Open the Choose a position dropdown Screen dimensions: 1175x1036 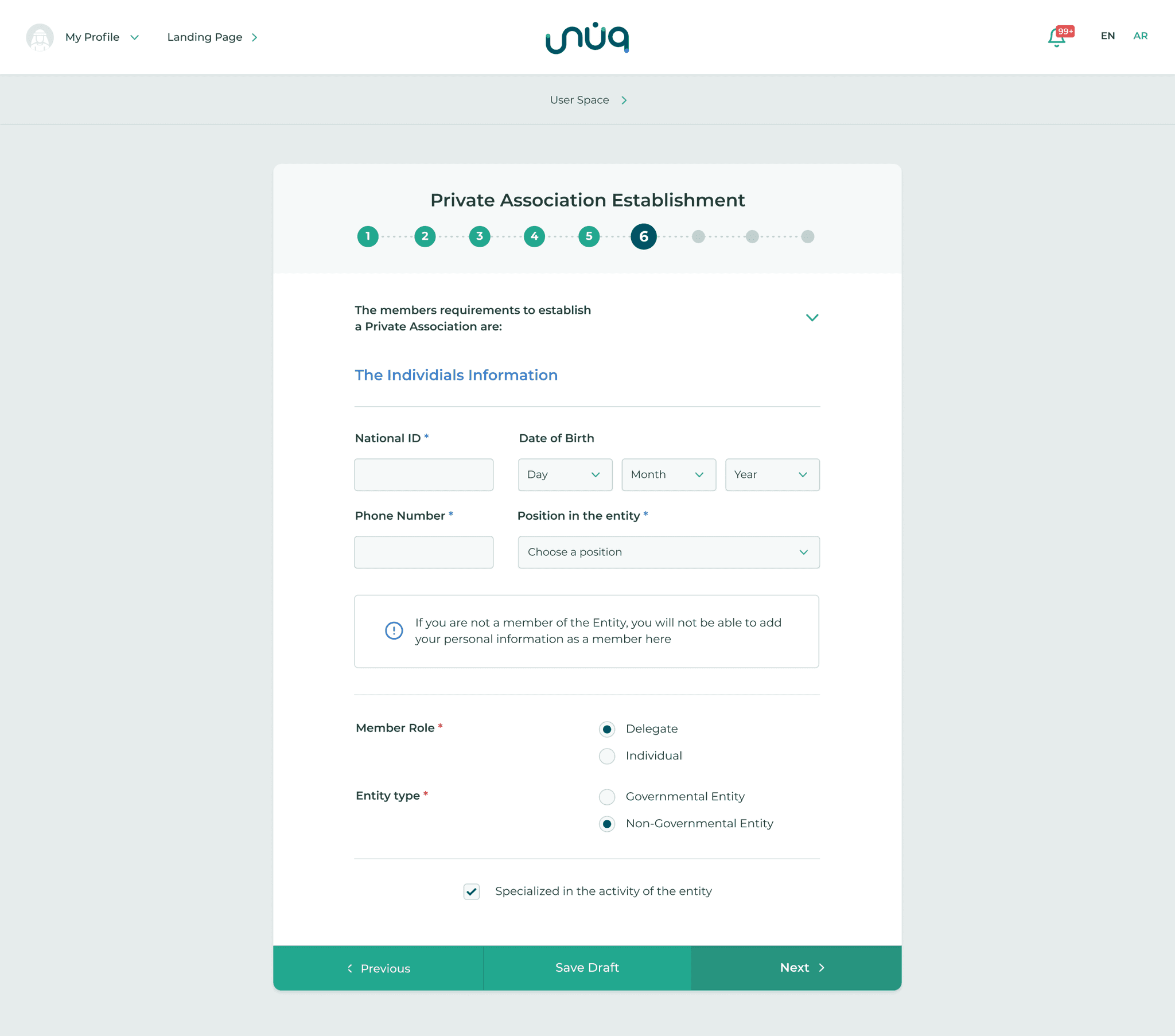click(x=668, y=552)
